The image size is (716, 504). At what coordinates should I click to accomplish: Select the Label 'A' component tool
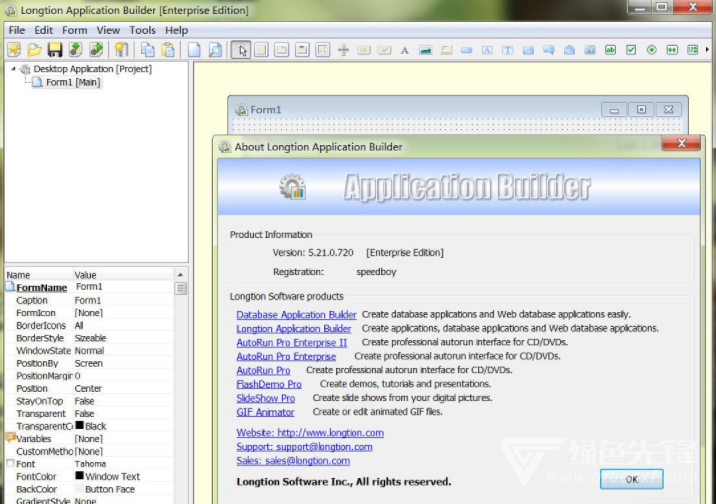tap(405, 49)
